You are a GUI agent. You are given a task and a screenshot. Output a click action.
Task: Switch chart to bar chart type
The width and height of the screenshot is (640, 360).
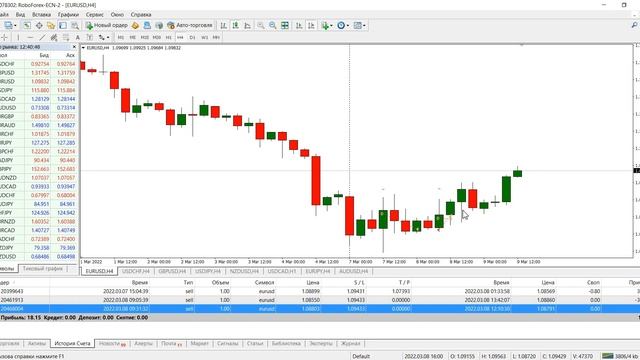pos(224,25)
